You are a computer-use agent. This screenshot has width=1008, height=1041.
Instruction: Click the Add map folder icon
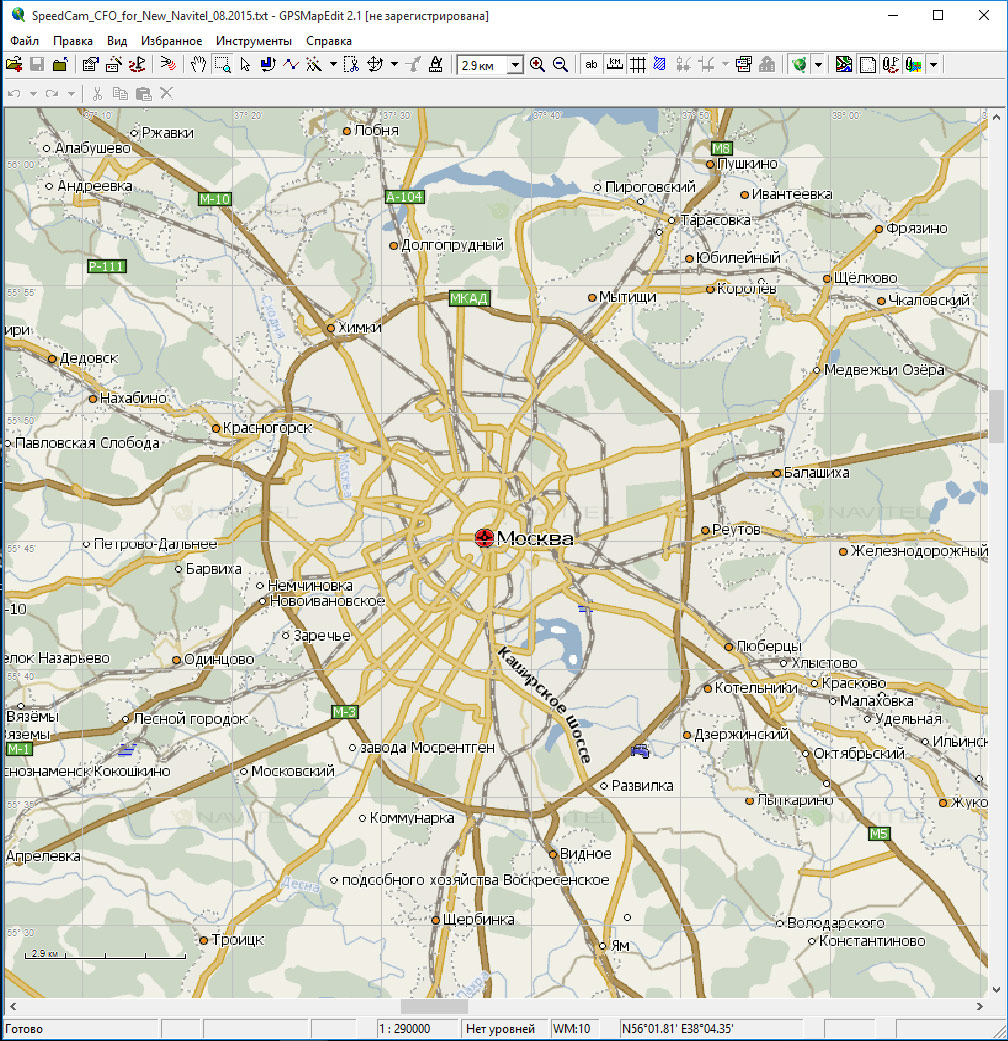(x=60, y=64)
